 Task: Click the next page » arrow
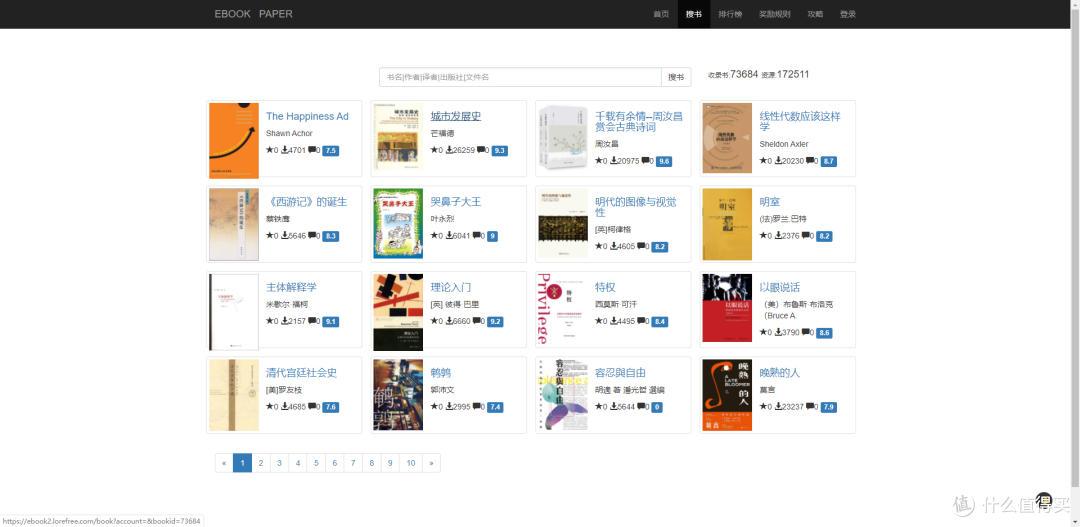tap(431, 463)
